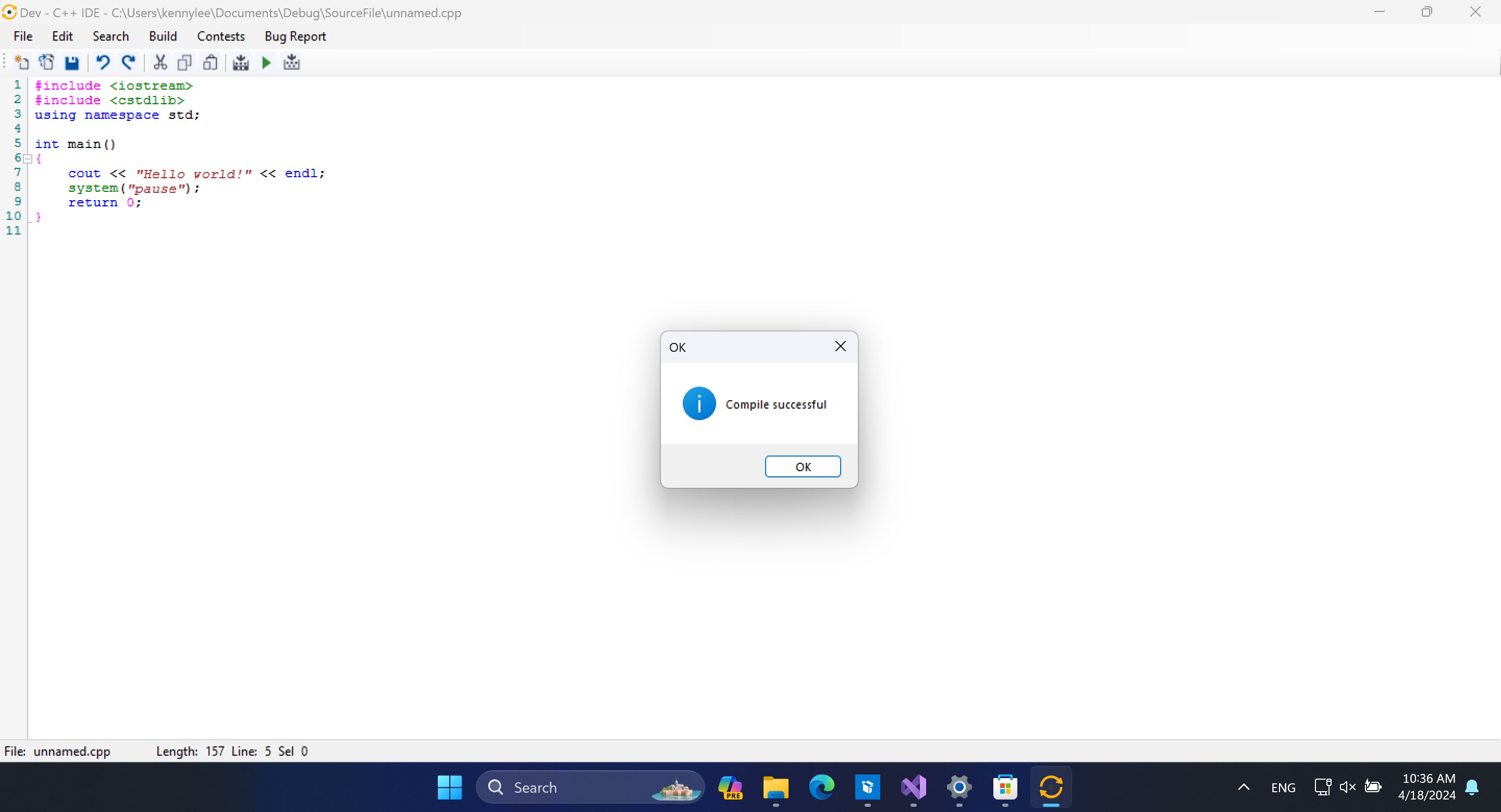This screenshot has width=1501, height=812.
Task: Click the Compile icon left of Run
Action: (x=241, y=63)
